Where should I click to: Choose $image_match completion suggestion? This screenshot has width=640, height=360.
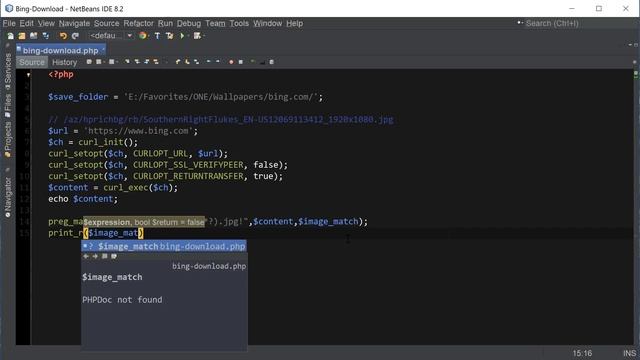tap(164, 246)
